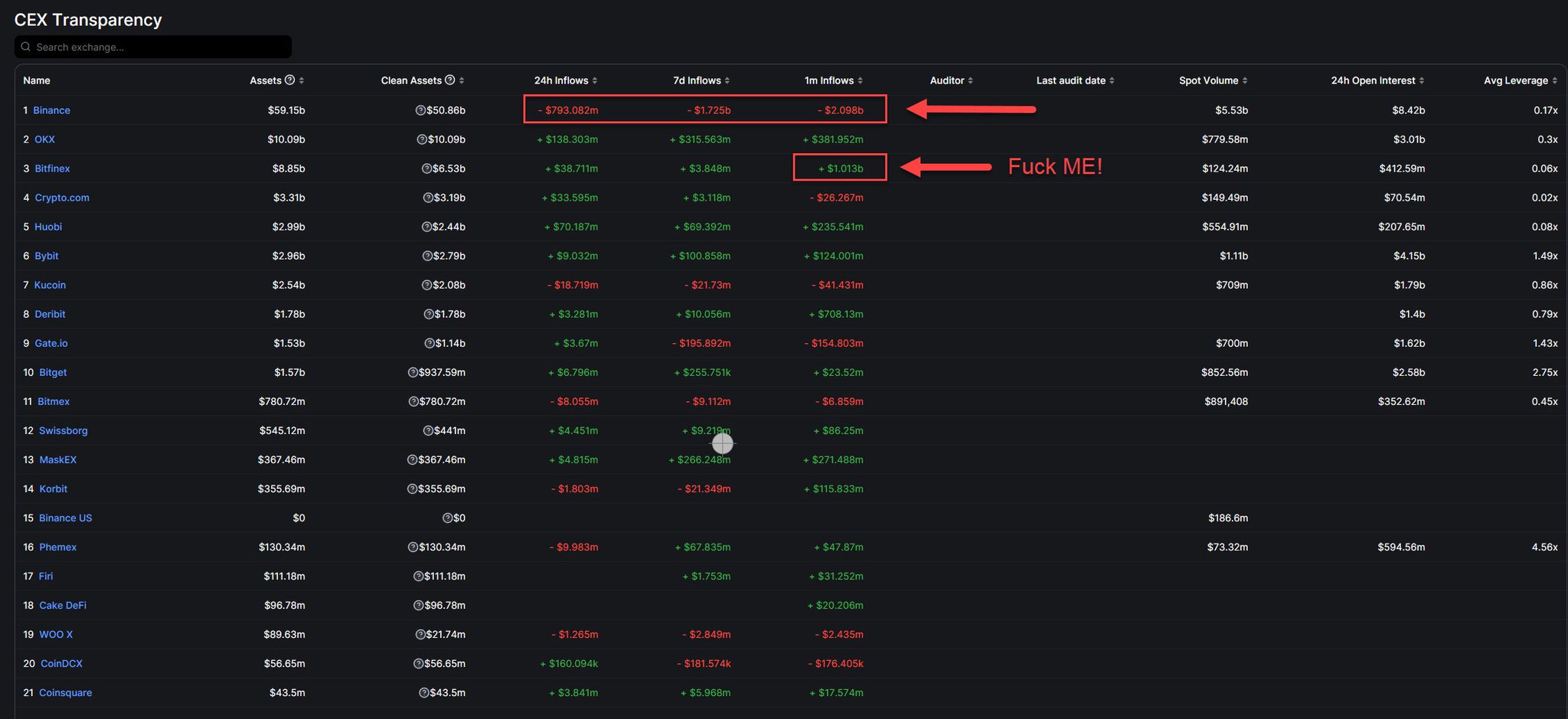Open the Clean Assets column help icon
This screenshot has width=1568, height=719.
click(x=450, y=80)
